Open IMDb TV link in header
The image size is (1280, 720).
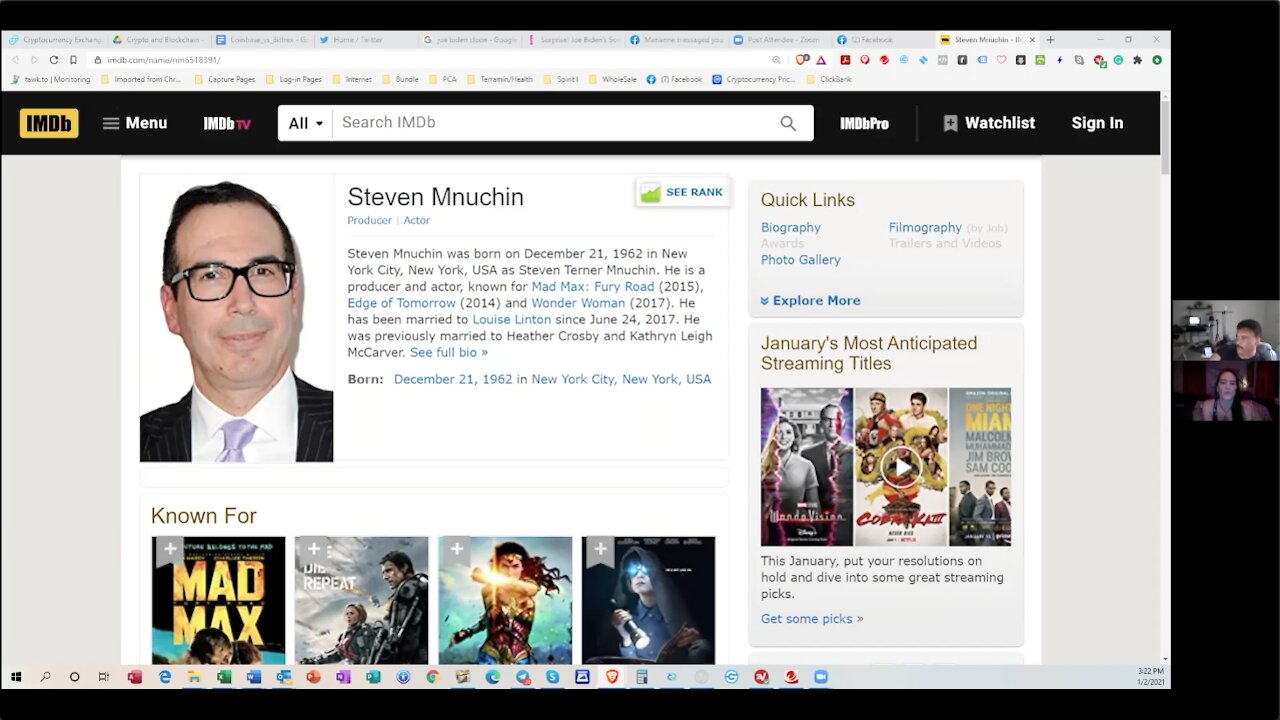[227, 124]
